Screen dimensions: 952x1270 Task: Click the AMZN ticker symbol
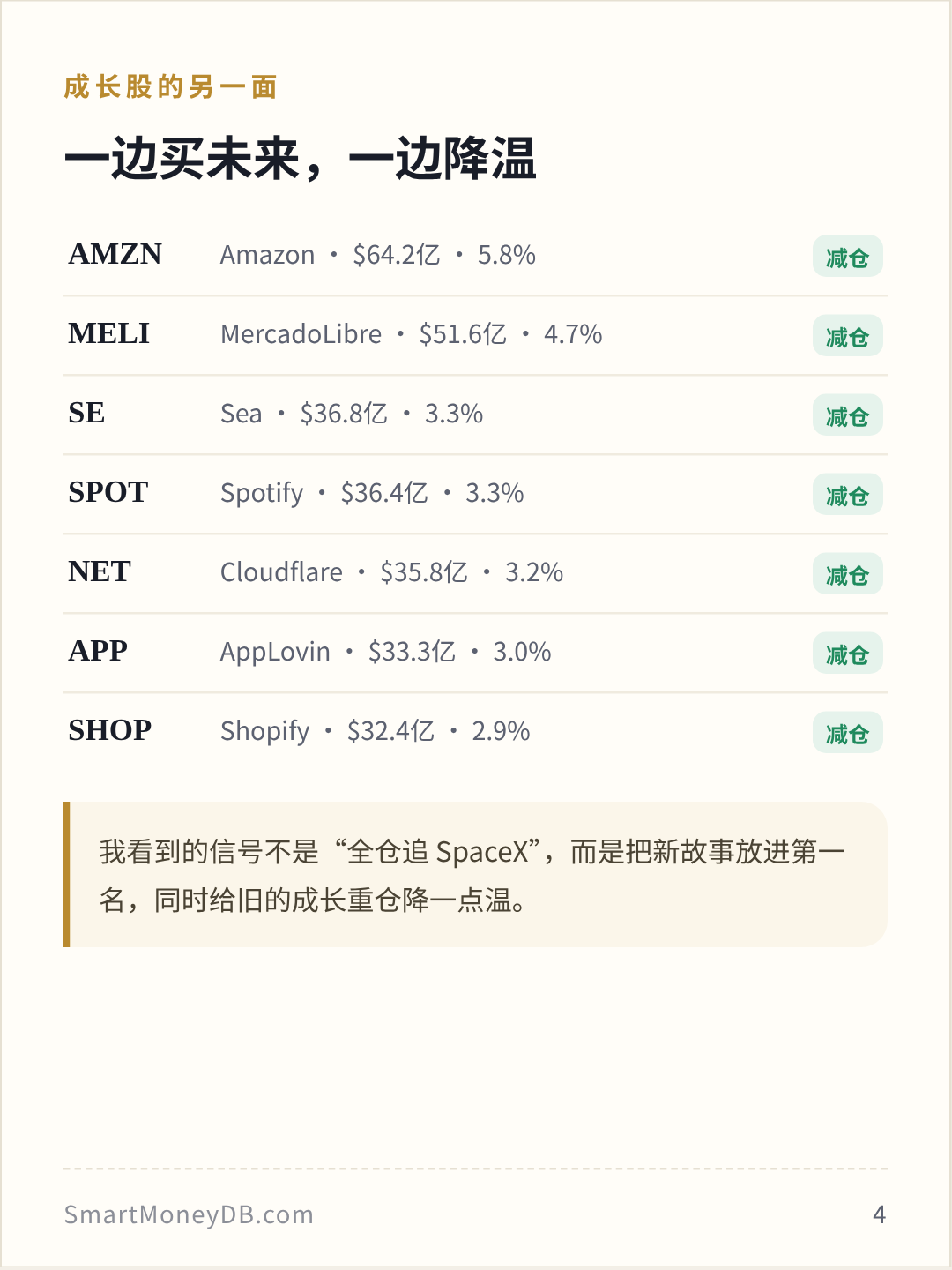[x=115, y=254]
